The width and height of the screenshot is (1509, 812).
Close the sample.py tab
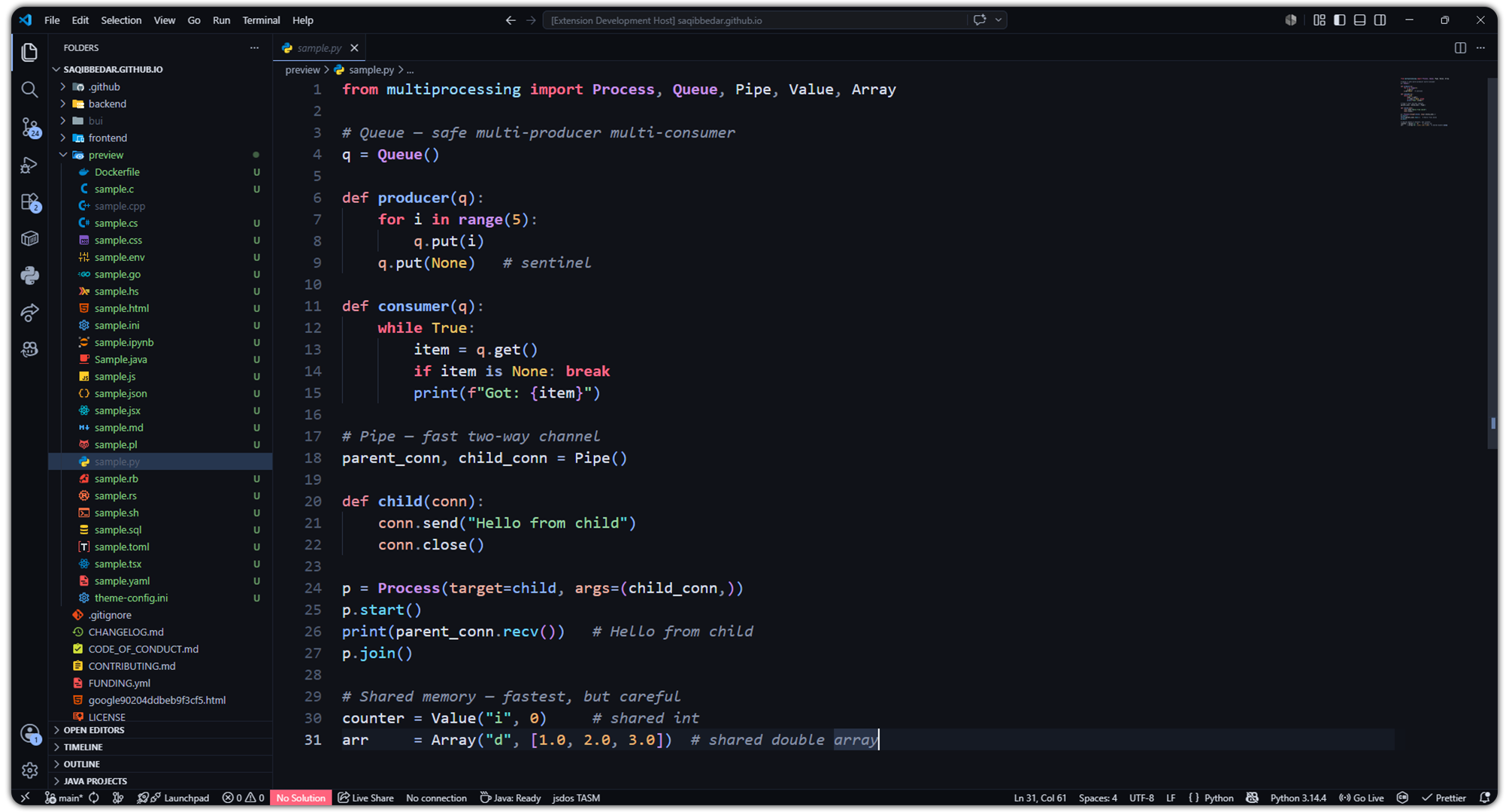point(354,47)
